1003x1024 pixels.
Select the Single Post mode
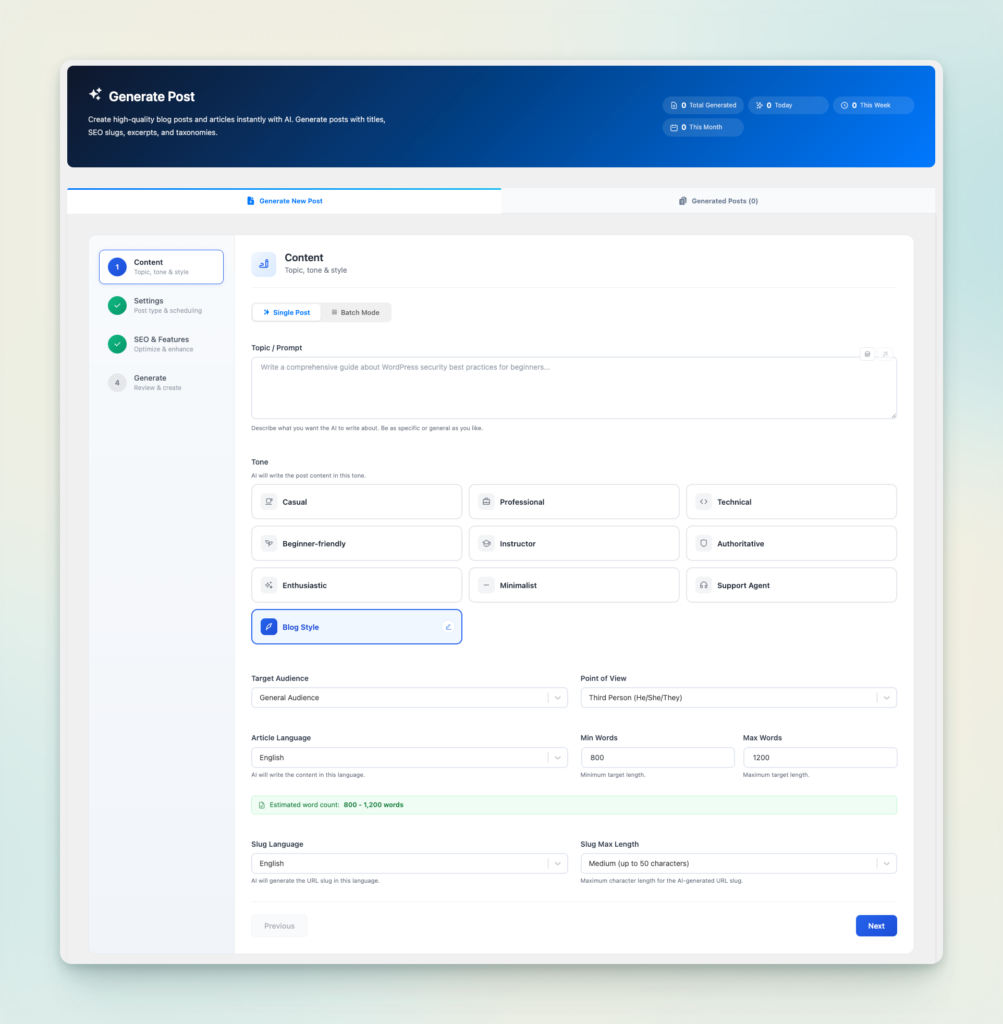[286, 313]
